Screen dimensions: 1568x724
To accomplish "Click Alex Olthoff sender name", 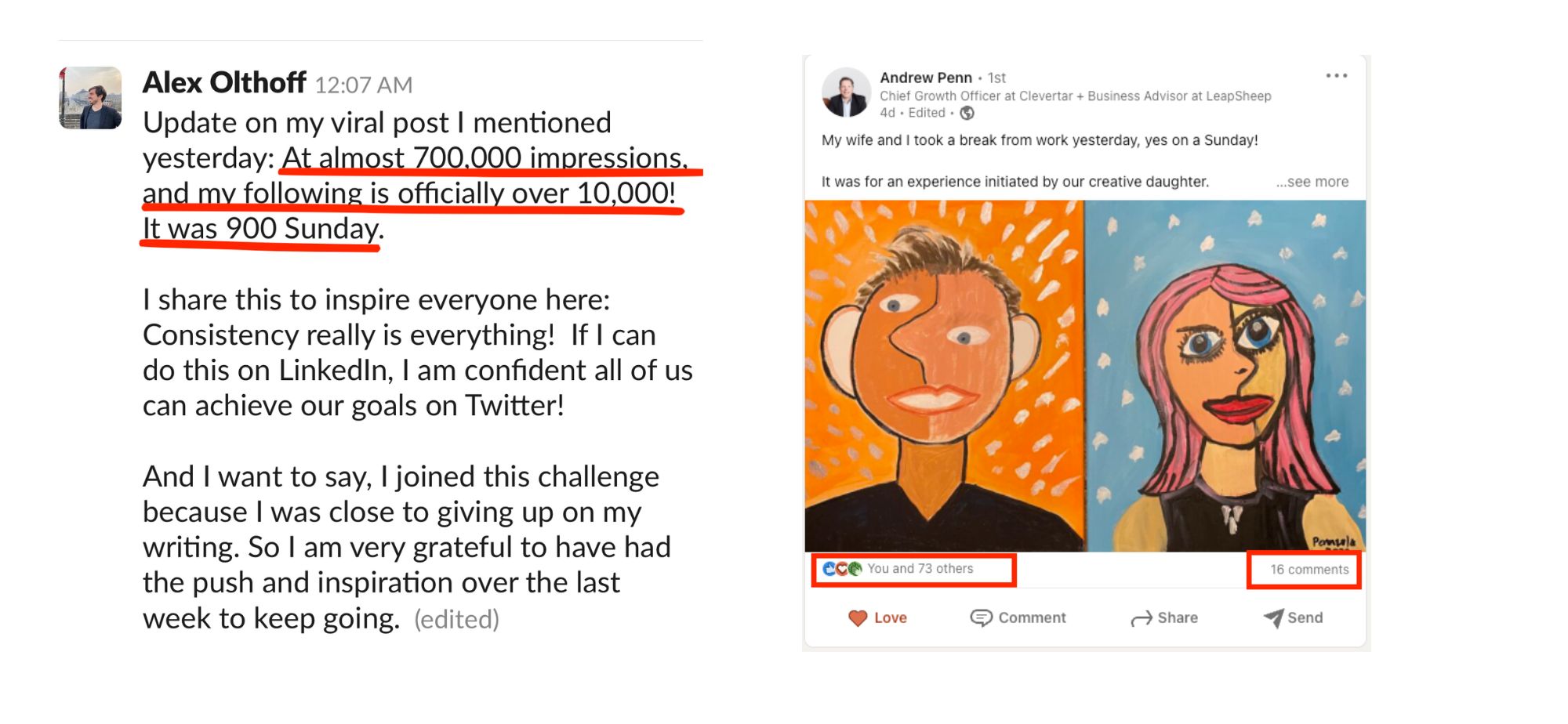I will click(224, 82).
